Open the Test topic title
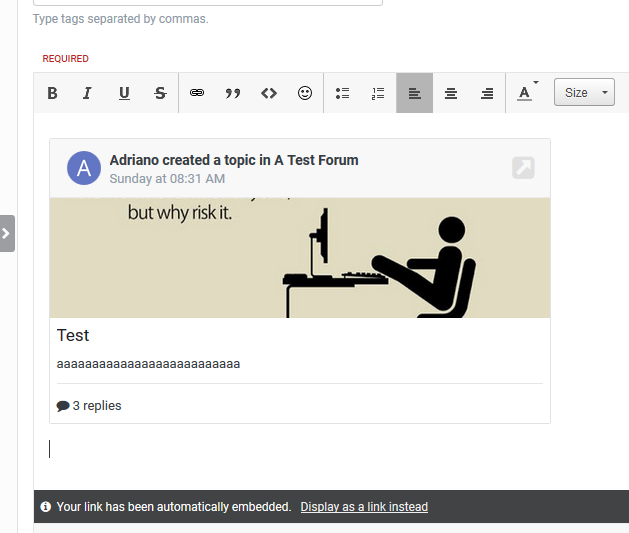 (73, 335)
